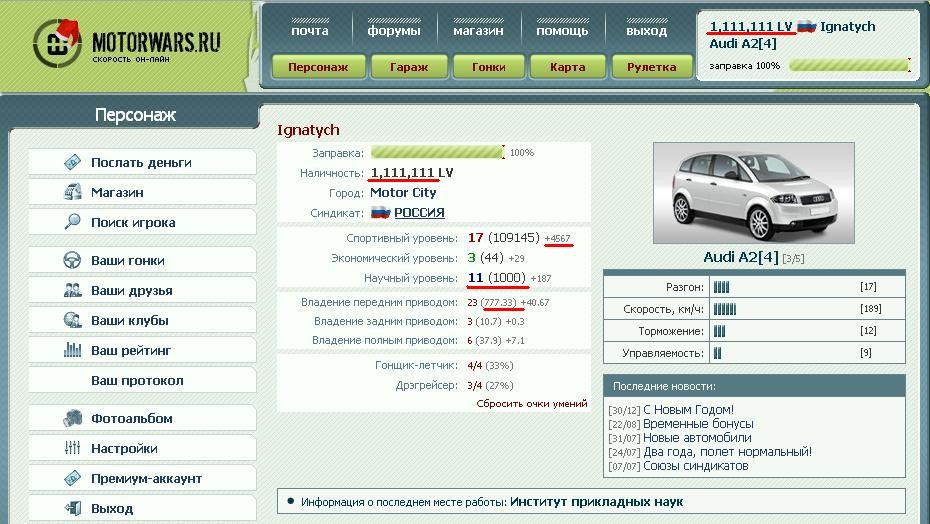Click the Разгон stat bar

[721, 287]
